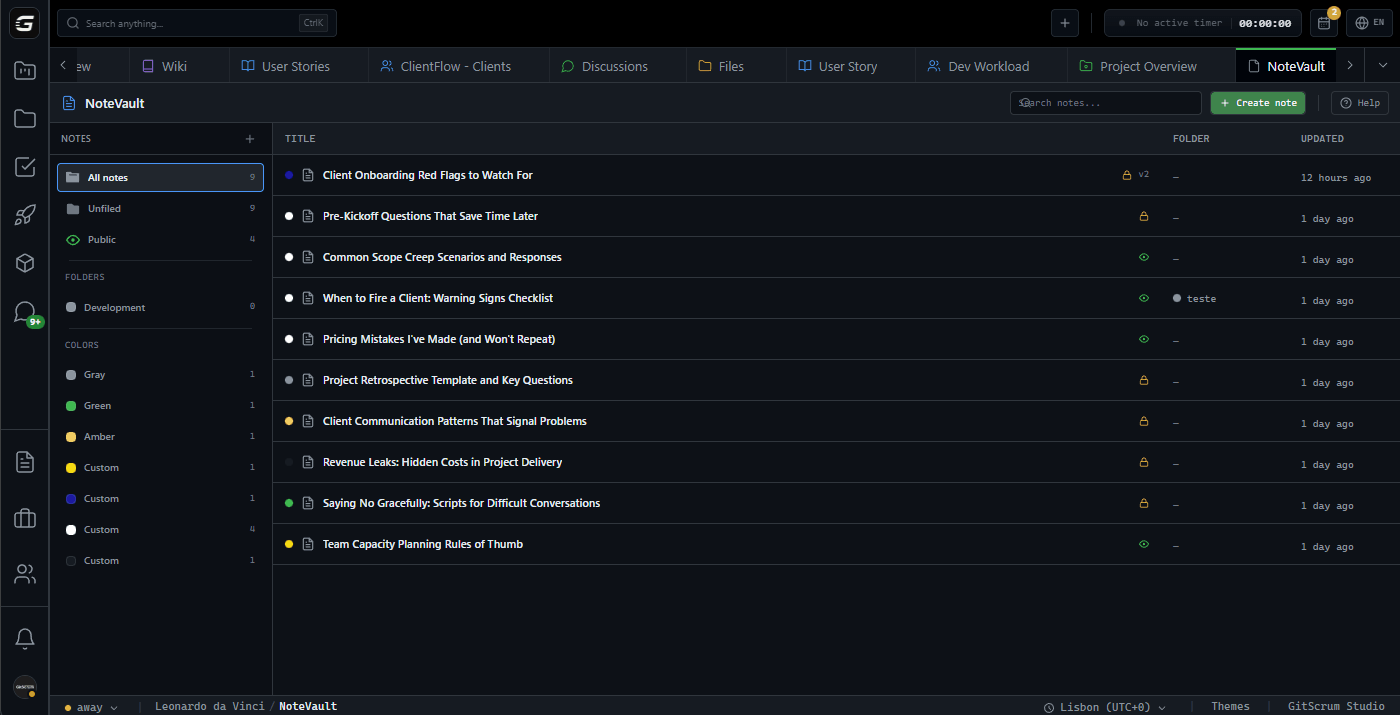Click the Create note button
The height and width of the screenshot is (715, 1400).
(x=1257, y=103)
